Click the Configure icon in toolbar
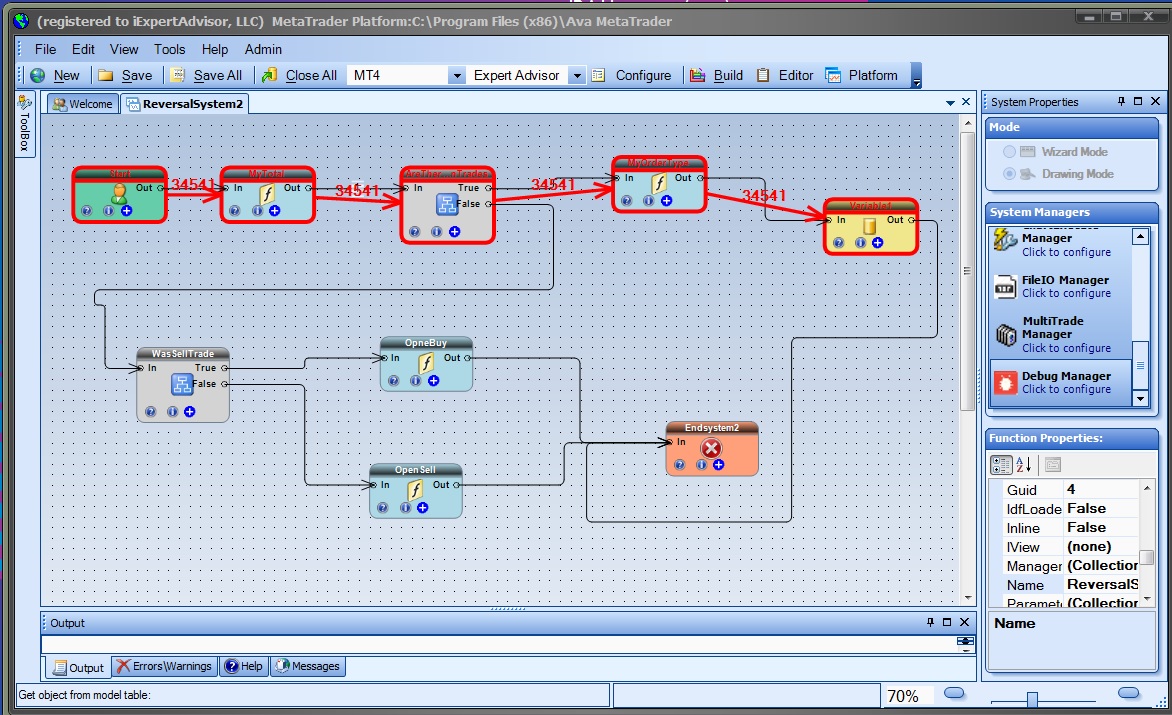1172x715 pixels. coord(599,75)
